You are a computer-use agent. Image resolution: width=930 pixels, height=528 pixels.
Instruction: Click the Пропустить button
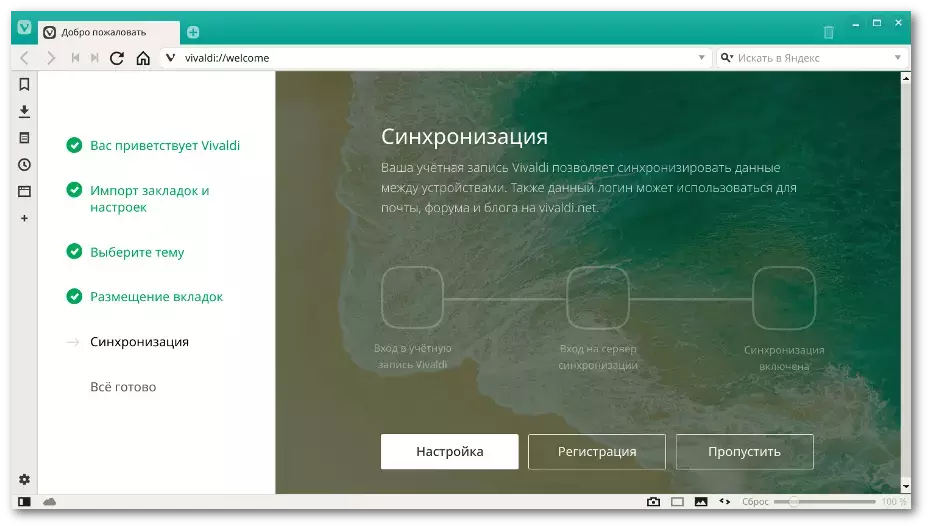[x=744, y=451]
